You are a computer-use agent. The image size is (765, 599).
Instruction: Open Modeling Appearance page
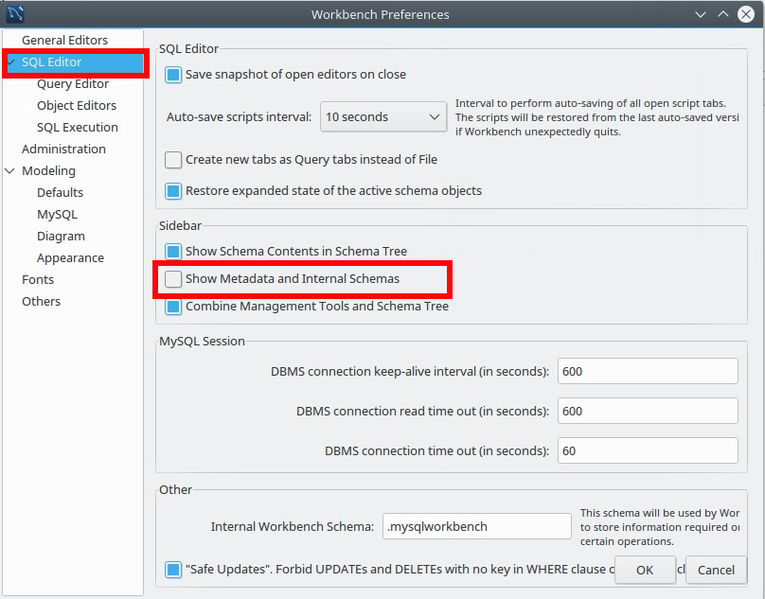click(70, 258)
